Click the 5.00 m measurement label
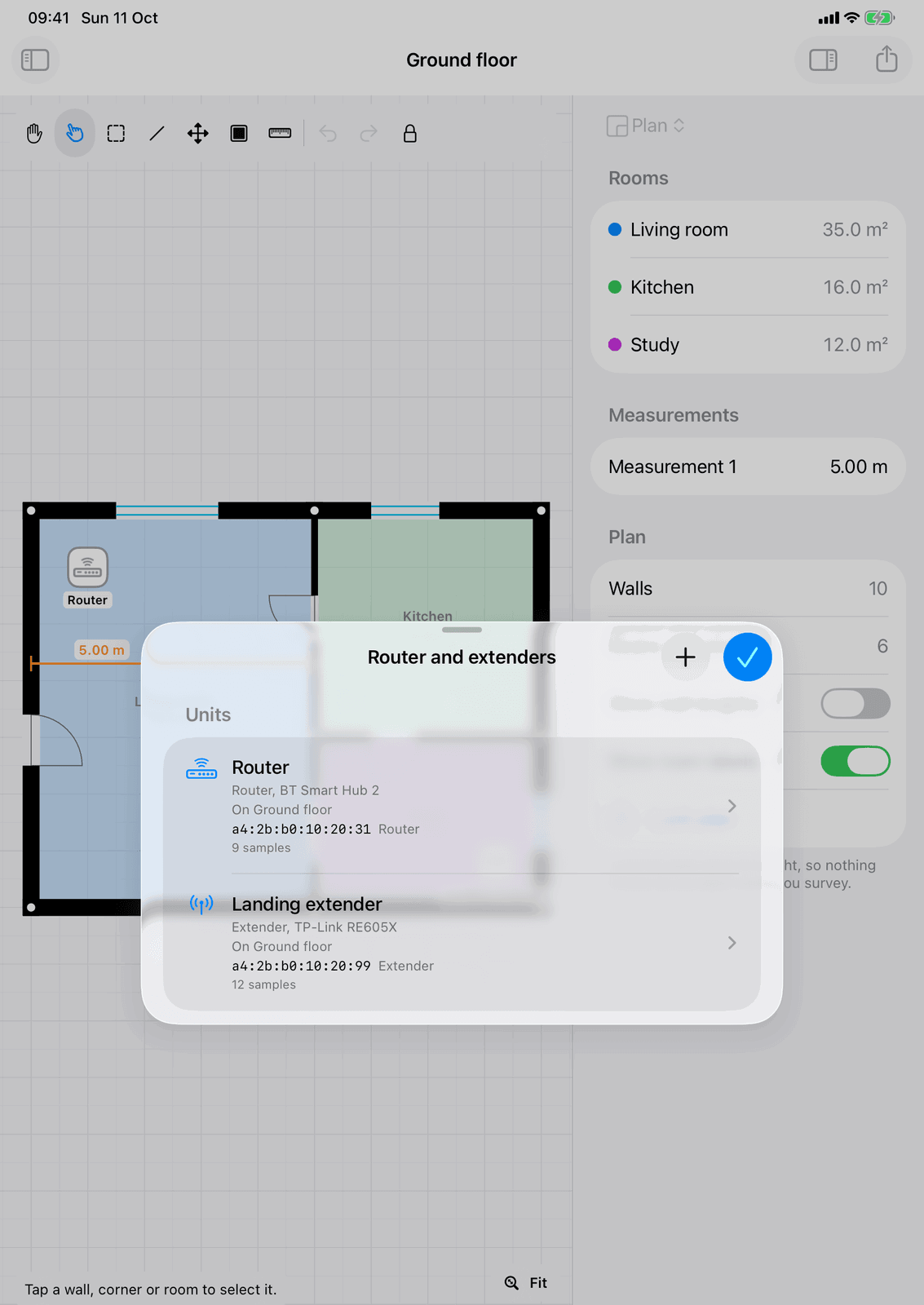 [102, 650]
